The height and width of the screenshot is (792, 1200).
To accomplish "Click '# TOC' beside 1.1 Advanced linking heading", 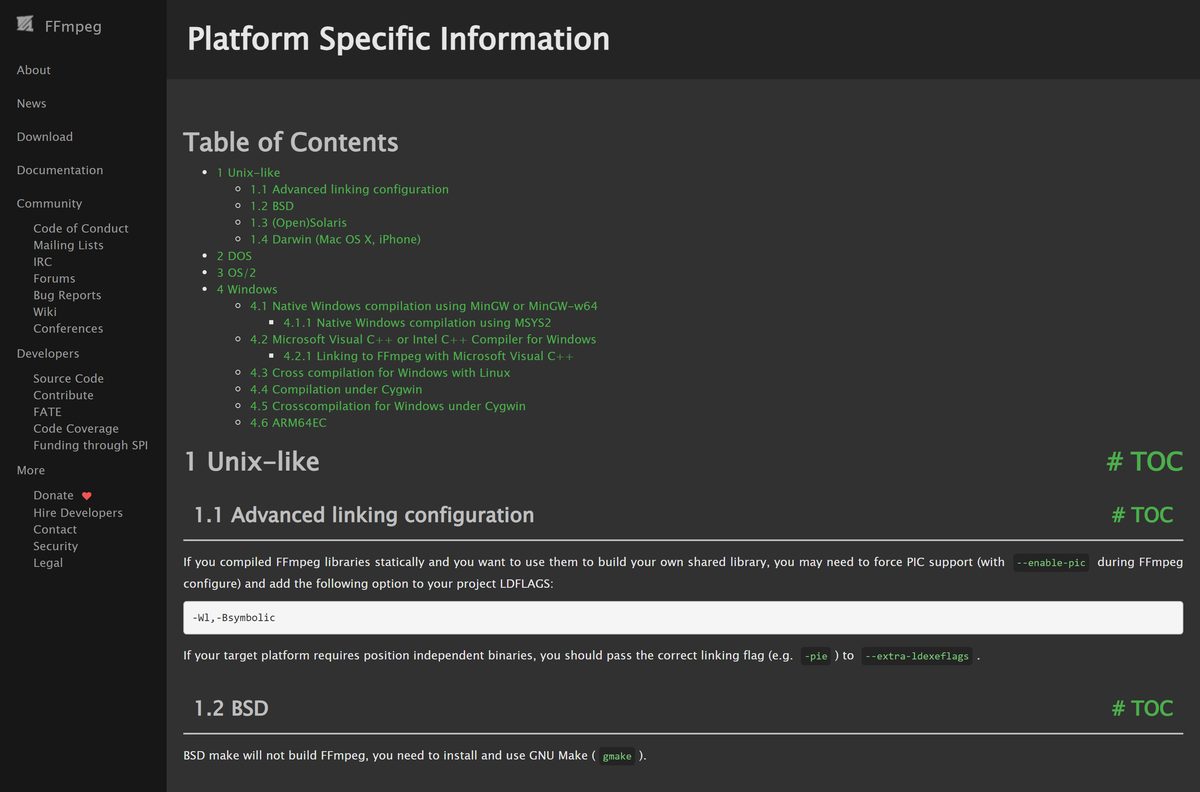I will point(1142,515).
